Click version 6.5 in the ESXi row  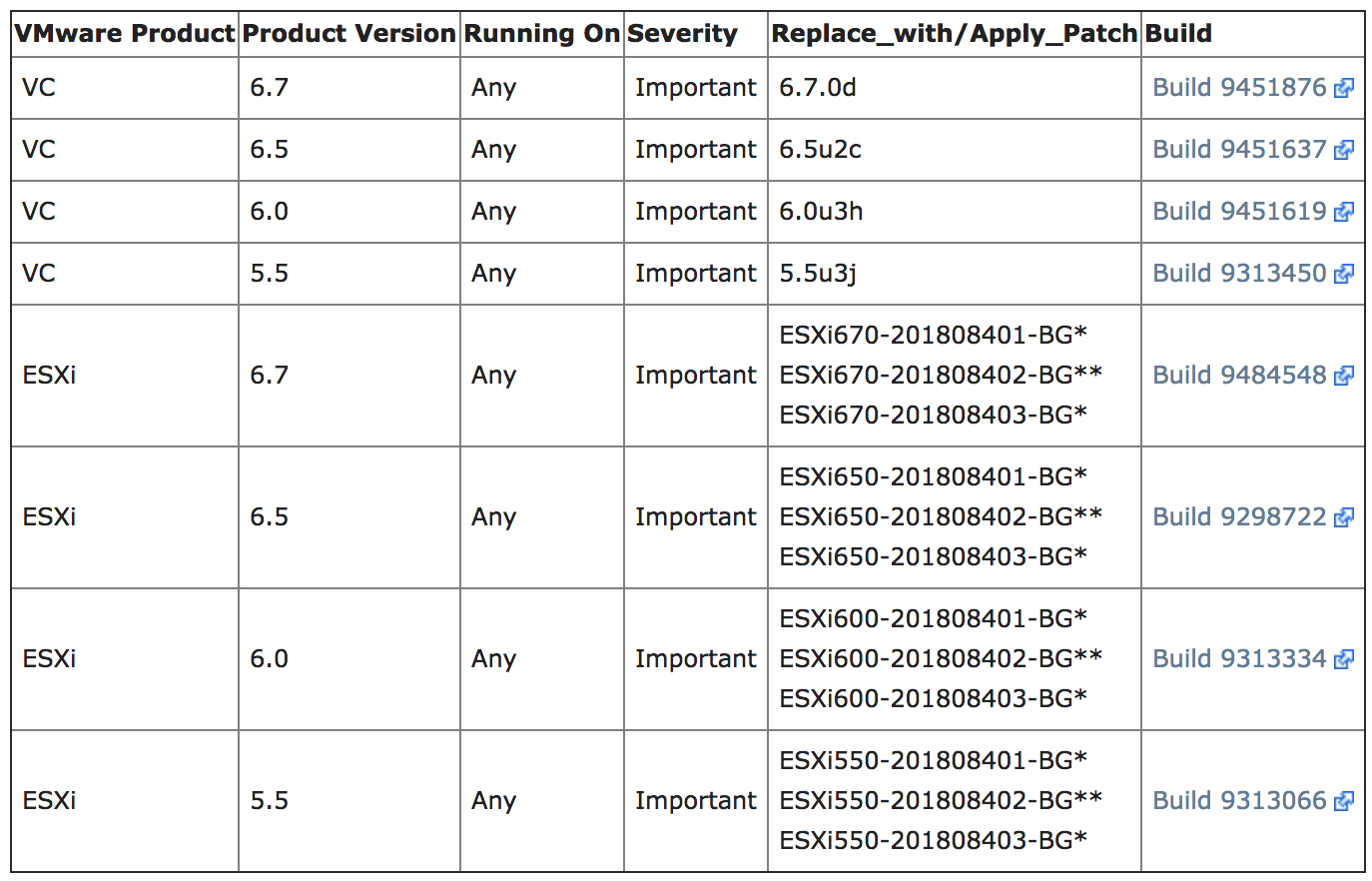(x=270, y=517)
